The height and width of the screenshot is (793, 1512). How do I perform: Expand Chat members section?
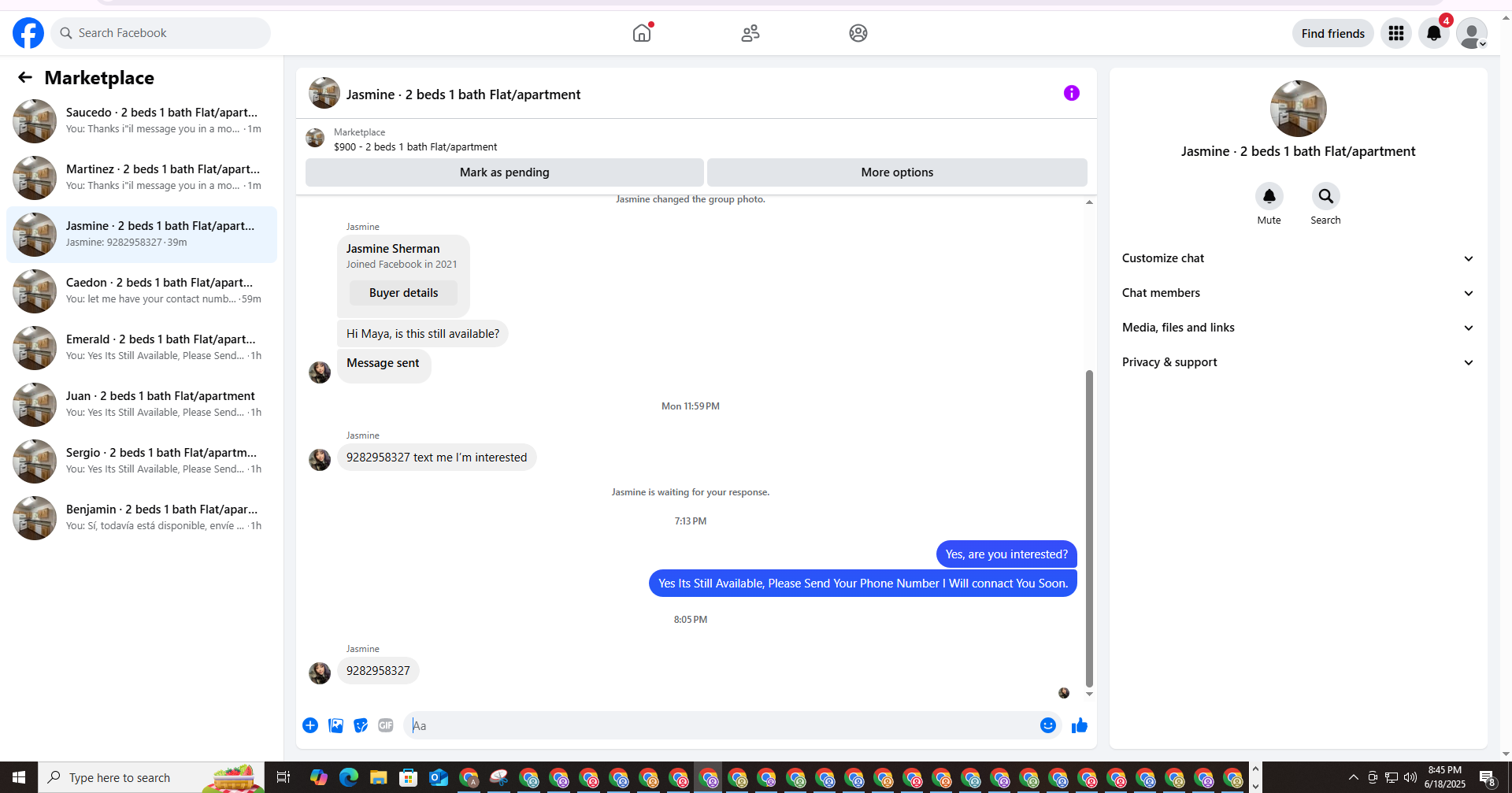click(1298, 293)
